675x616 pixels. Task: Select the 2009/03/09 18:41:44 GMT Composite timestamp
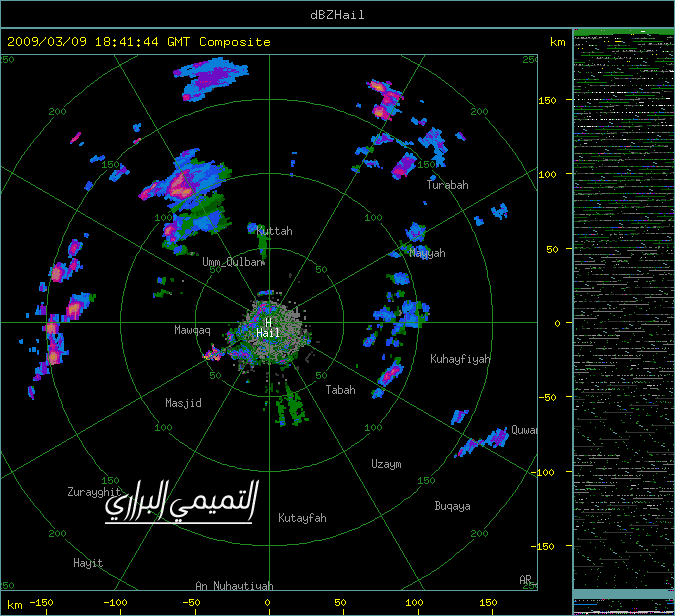coord(139,42)
